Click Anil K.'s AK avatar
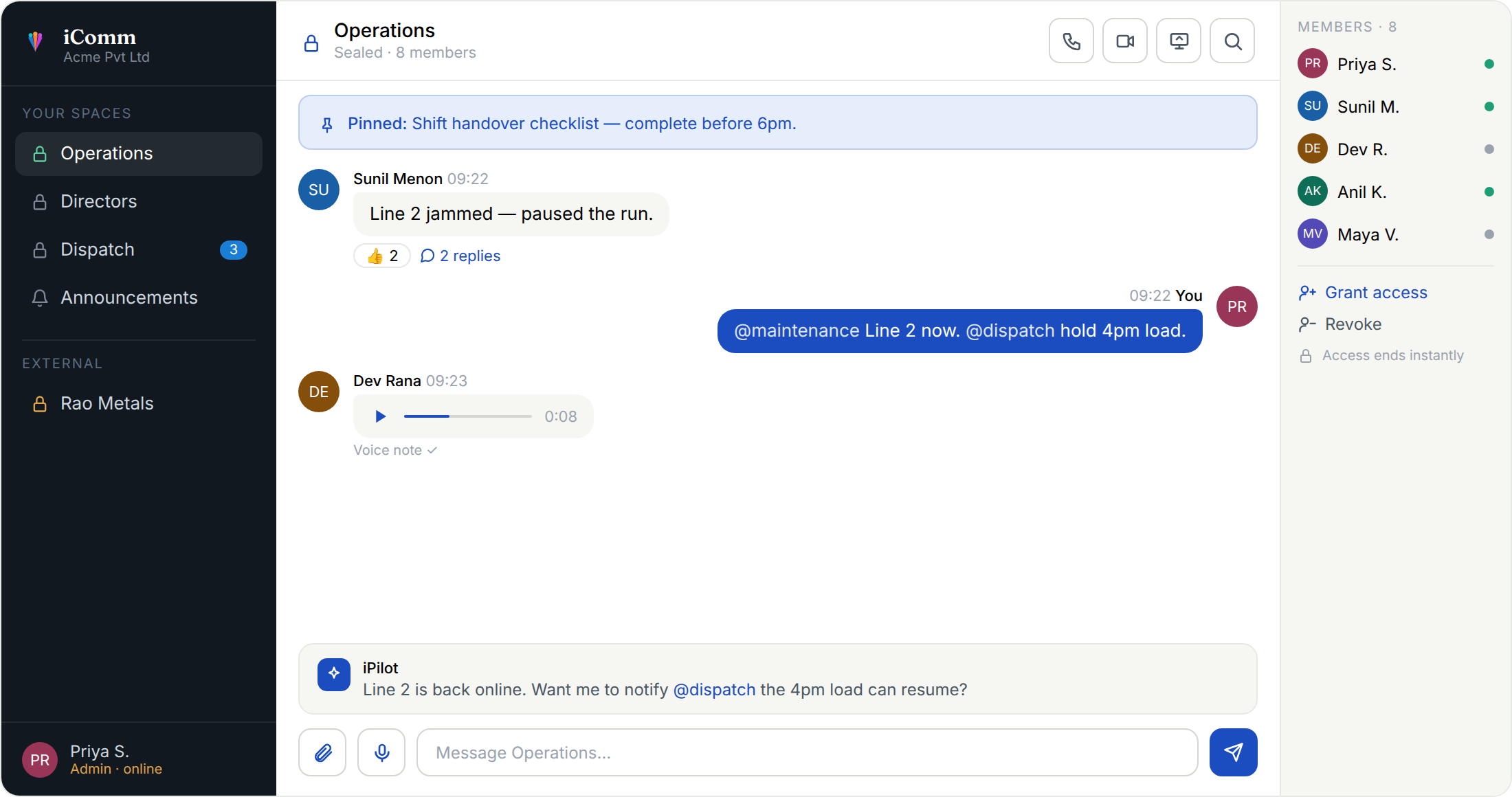The width and height of the screenshot is (1512, 797). pos(1313,191)
